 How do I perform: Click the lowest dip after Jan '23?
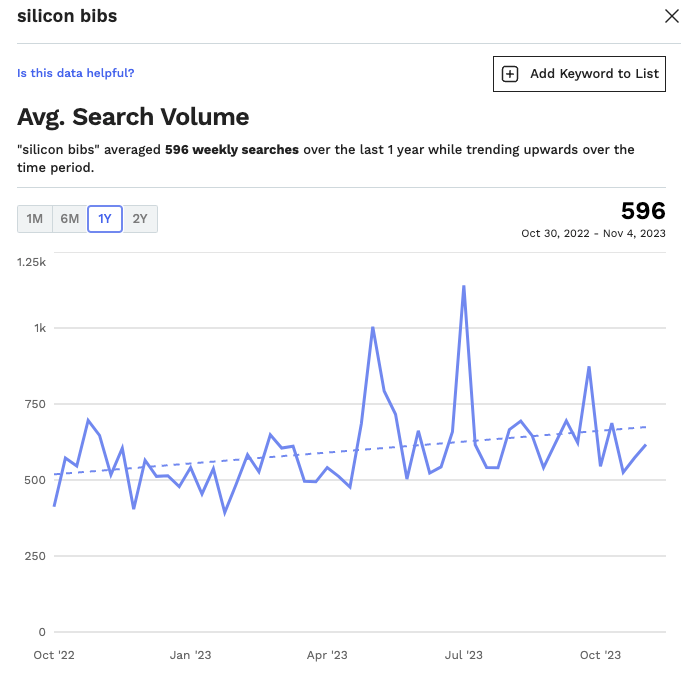(x=225, y=513)
